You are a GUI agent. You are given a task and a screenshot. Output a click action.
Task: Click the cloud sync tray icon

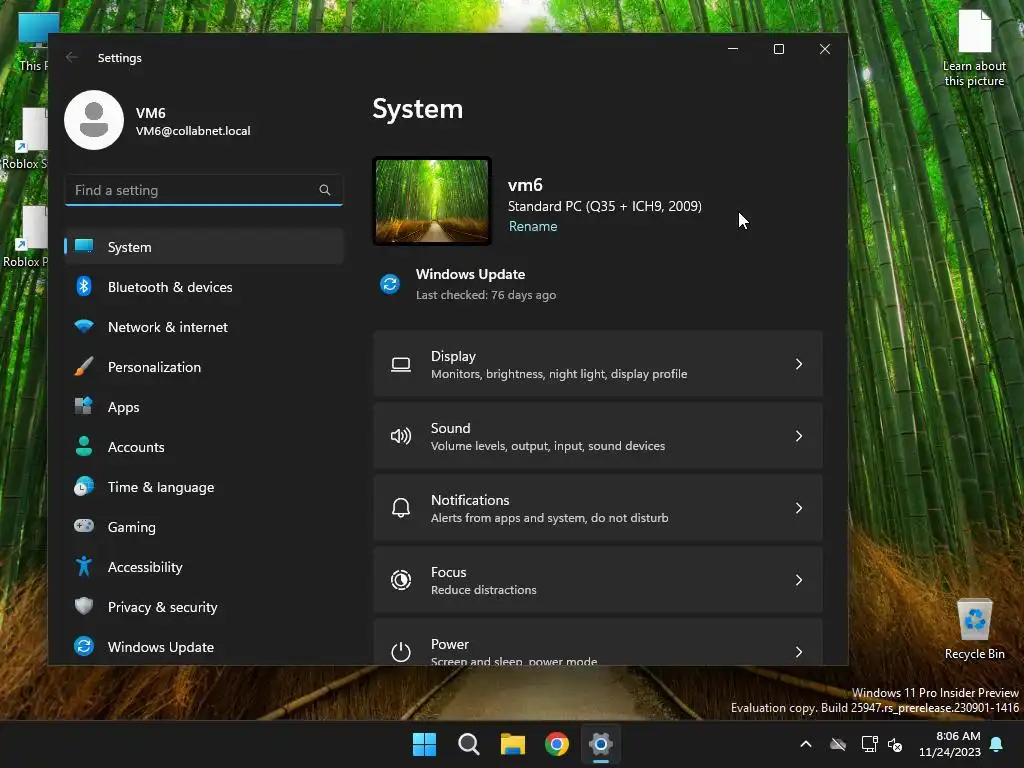click(x=838, y=744)
